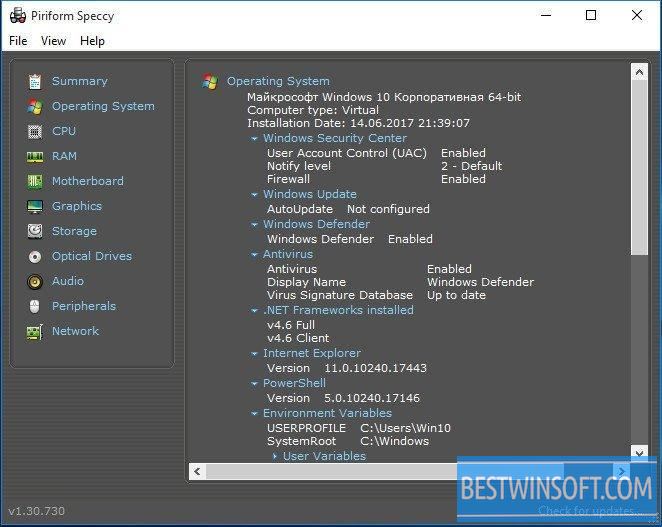Click the USERPROFILE variable row
The image size is (662, 527).
359,428
